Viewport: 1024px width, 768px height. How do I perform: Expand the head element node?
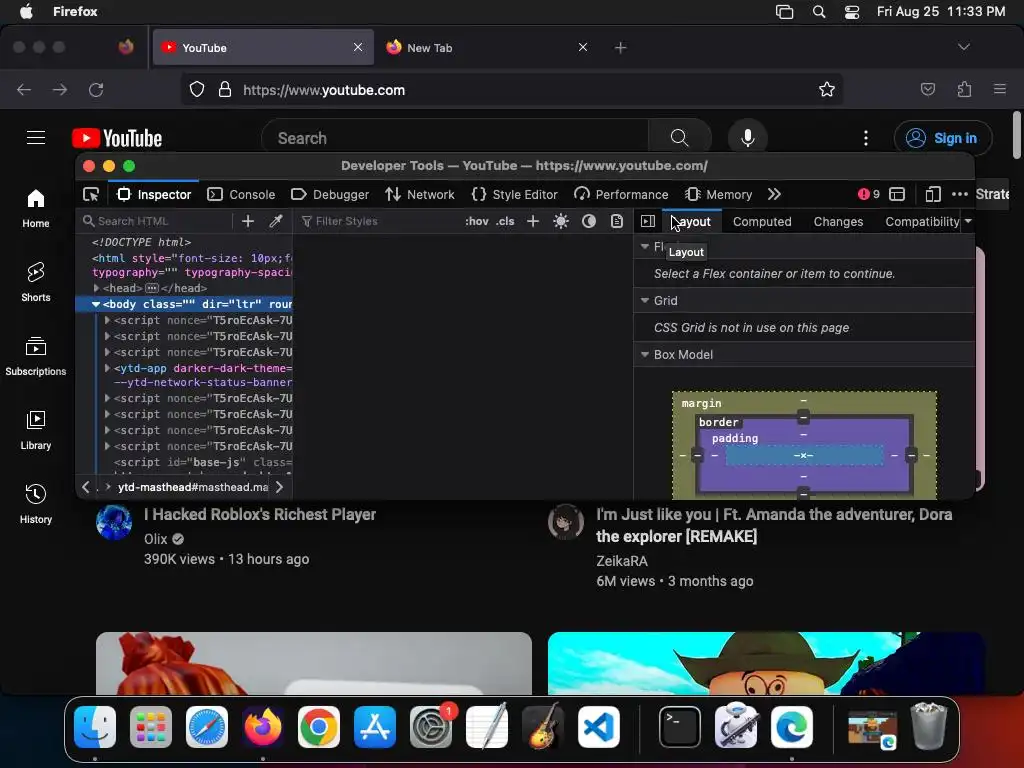pos(97,288)
